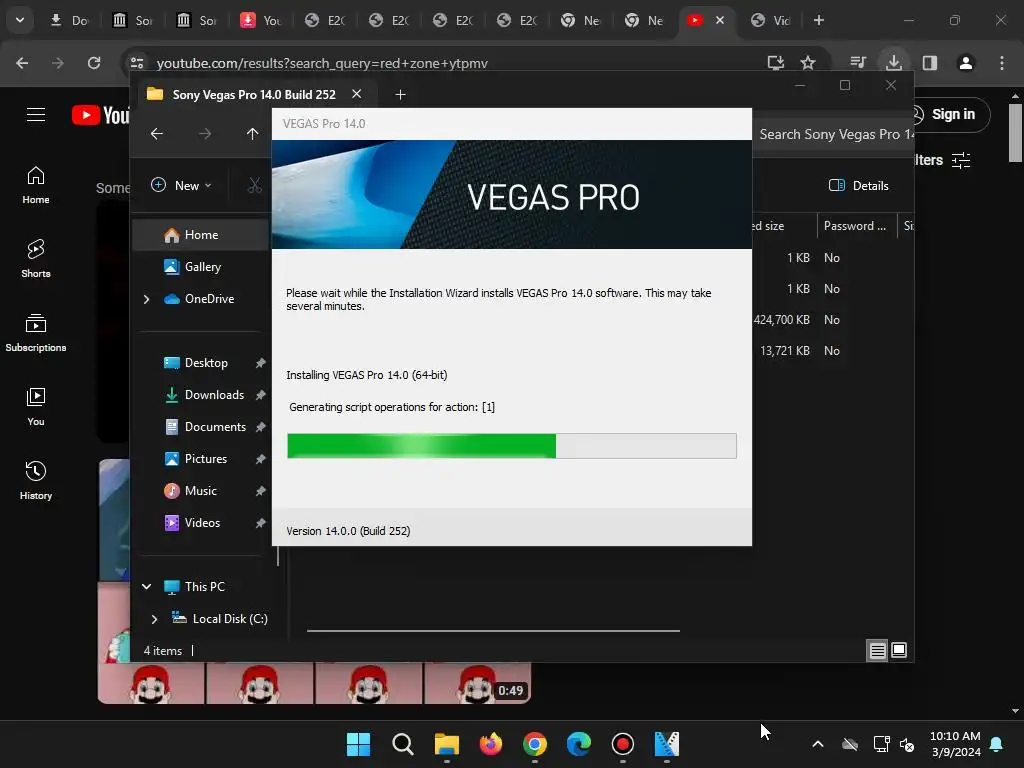This screenshot has height=768, width=1024.
Task: Bookmark this page with star icon
Action: (808, 63)
